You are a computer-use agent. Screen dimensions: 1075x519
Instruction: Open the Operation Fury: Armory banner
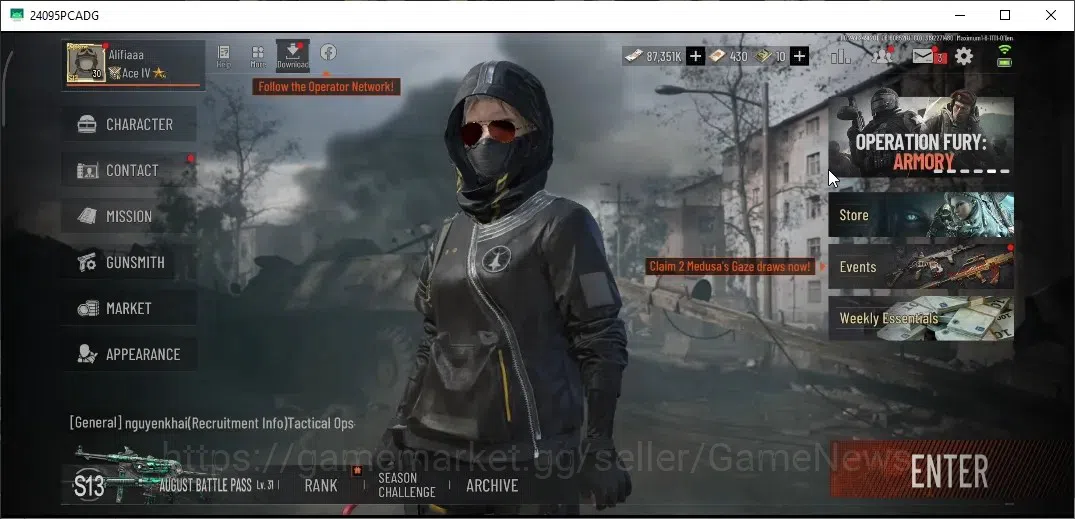click(x=921, y=137)
